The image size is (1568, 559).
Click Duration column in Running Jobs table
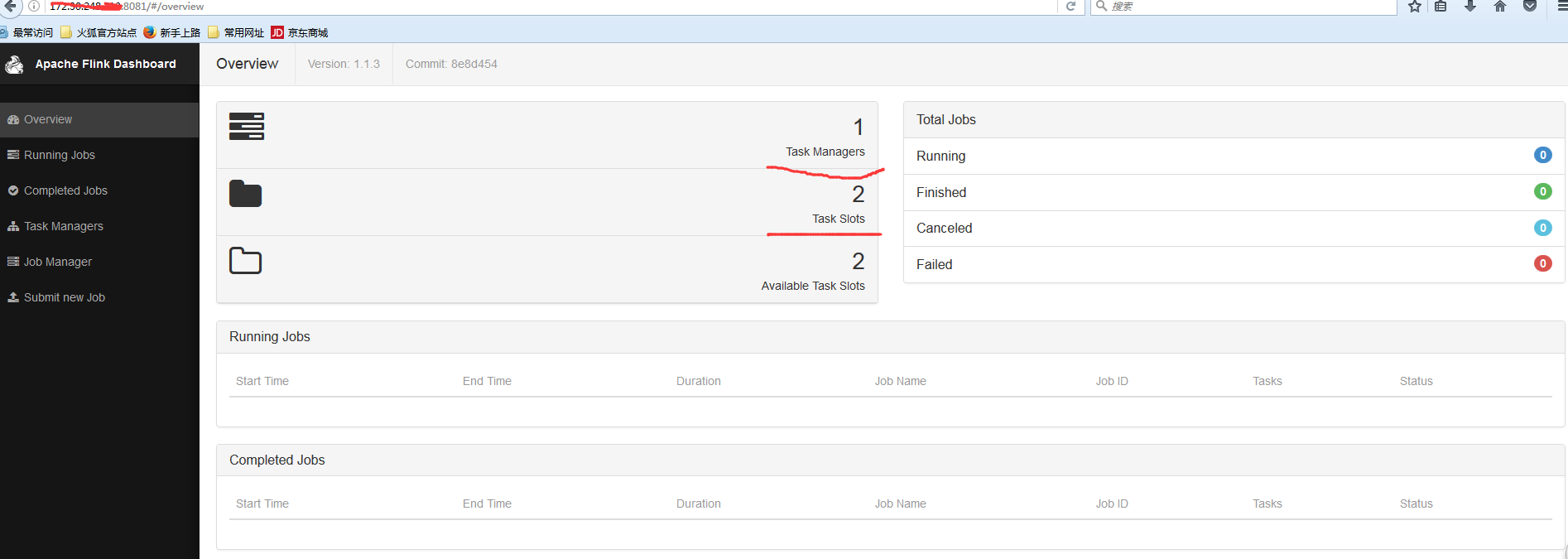pos(699,381)
